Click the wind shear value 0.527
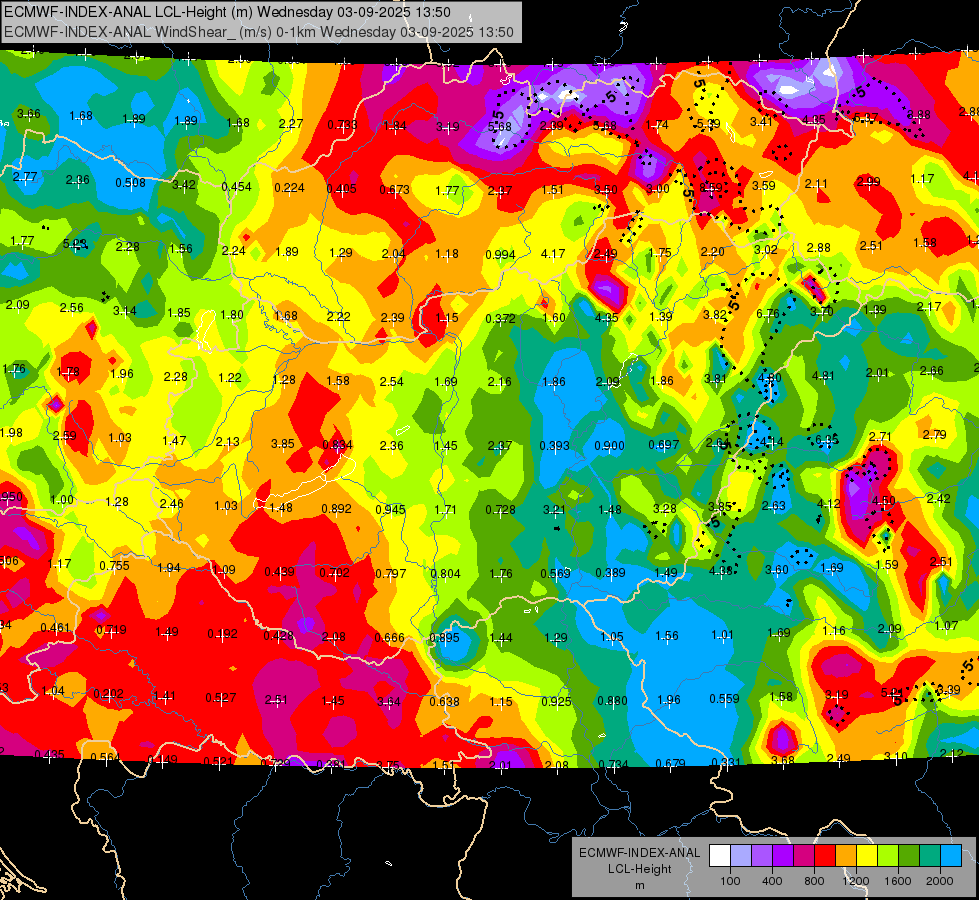This screenshot has height=900, width=979. (220, 698)
